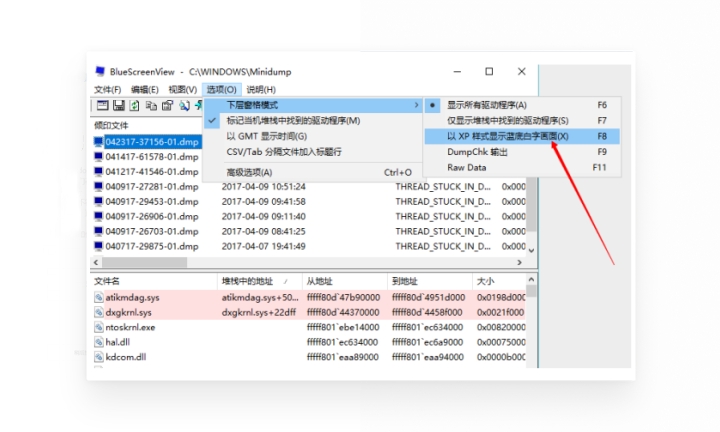Click time 2017-04-09 09:11:40

[x=264, y=216]
